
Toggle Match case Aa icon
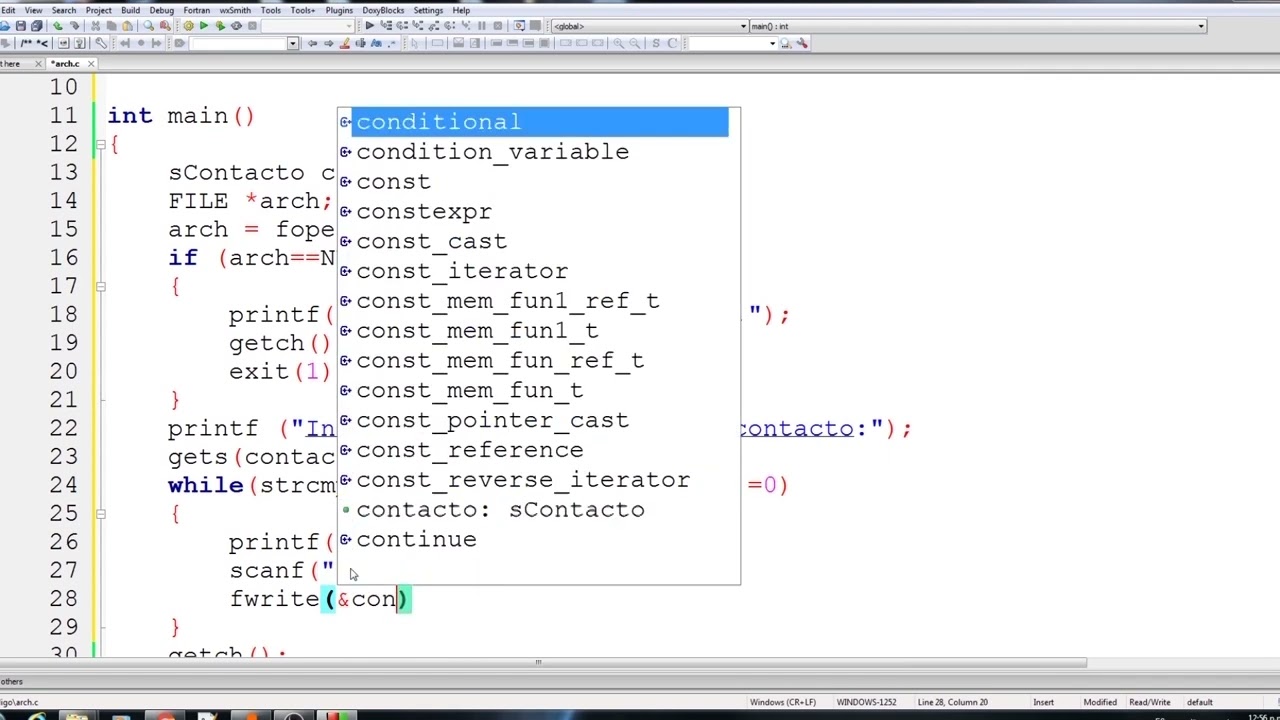click(376, 43)
